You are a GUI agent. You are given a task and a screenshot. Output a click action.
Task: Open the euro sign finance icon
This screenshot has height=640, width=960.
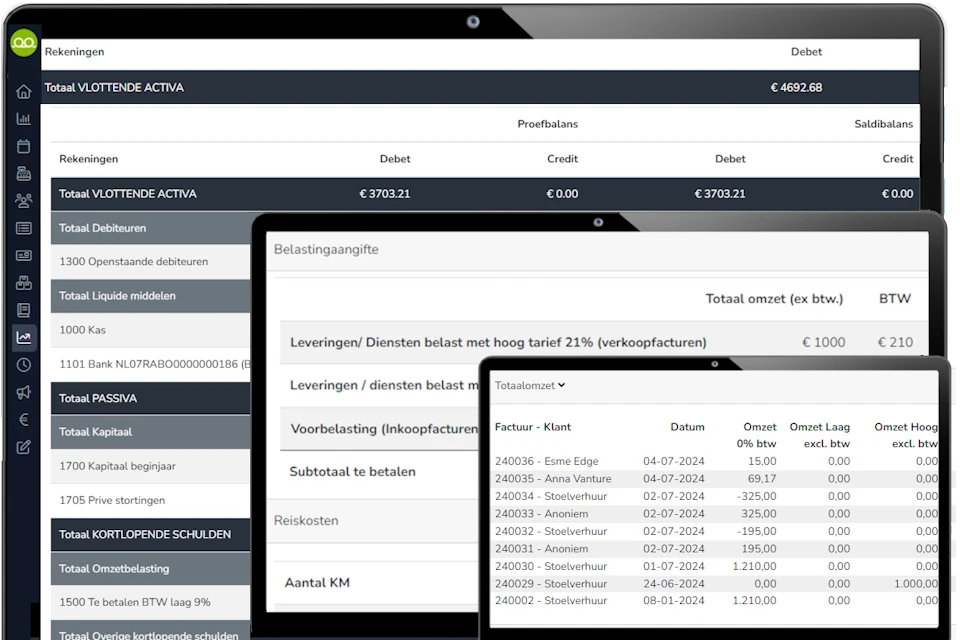24,420
